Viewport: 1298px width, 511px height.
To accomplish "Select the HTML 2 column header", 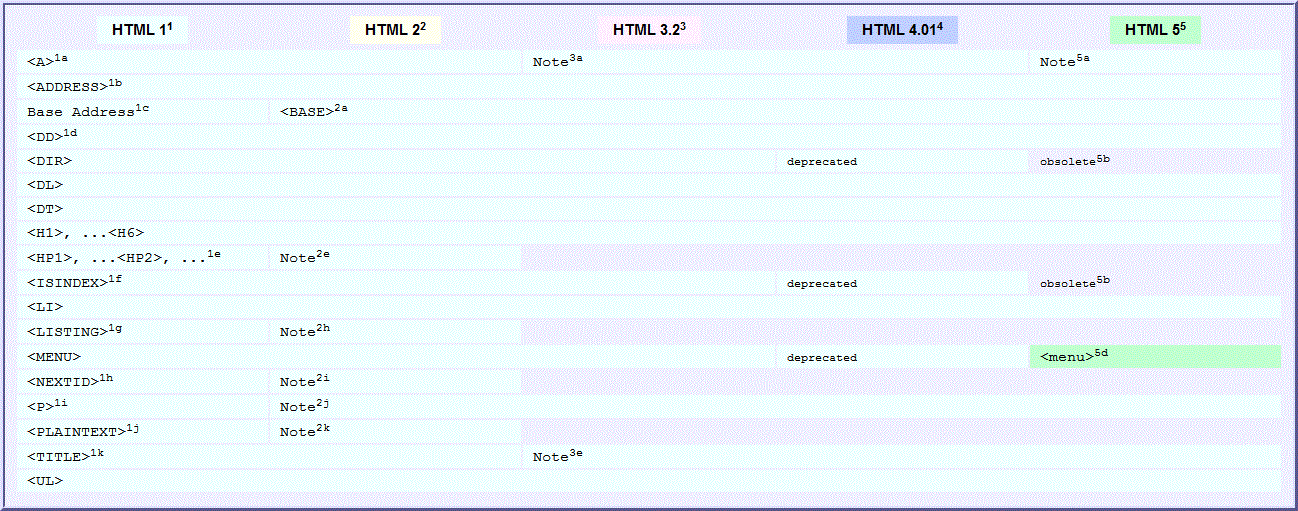I will (x=395, y=30).
